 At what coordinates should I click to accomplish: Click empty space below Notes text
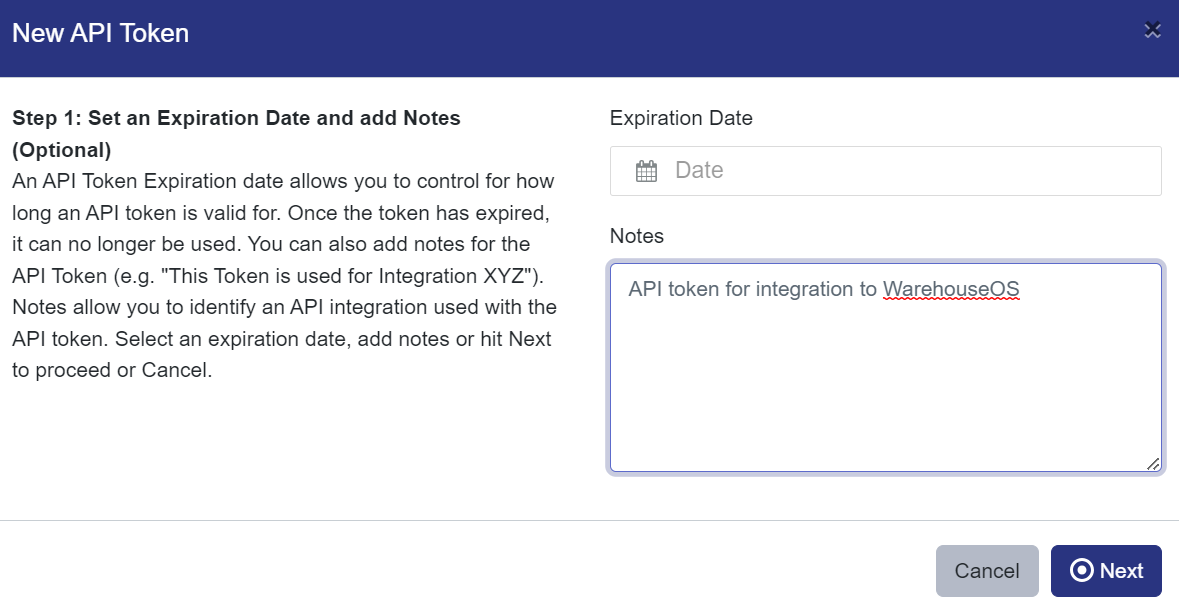point(885,400)
